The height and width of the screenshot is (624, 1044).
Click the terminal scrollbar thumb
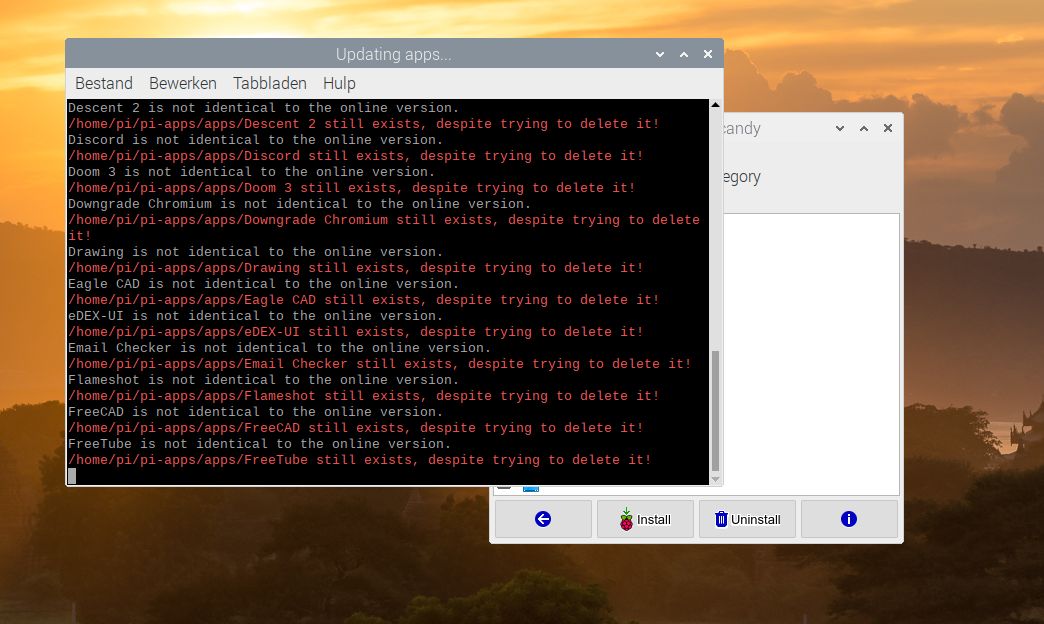tap(716, 411)
